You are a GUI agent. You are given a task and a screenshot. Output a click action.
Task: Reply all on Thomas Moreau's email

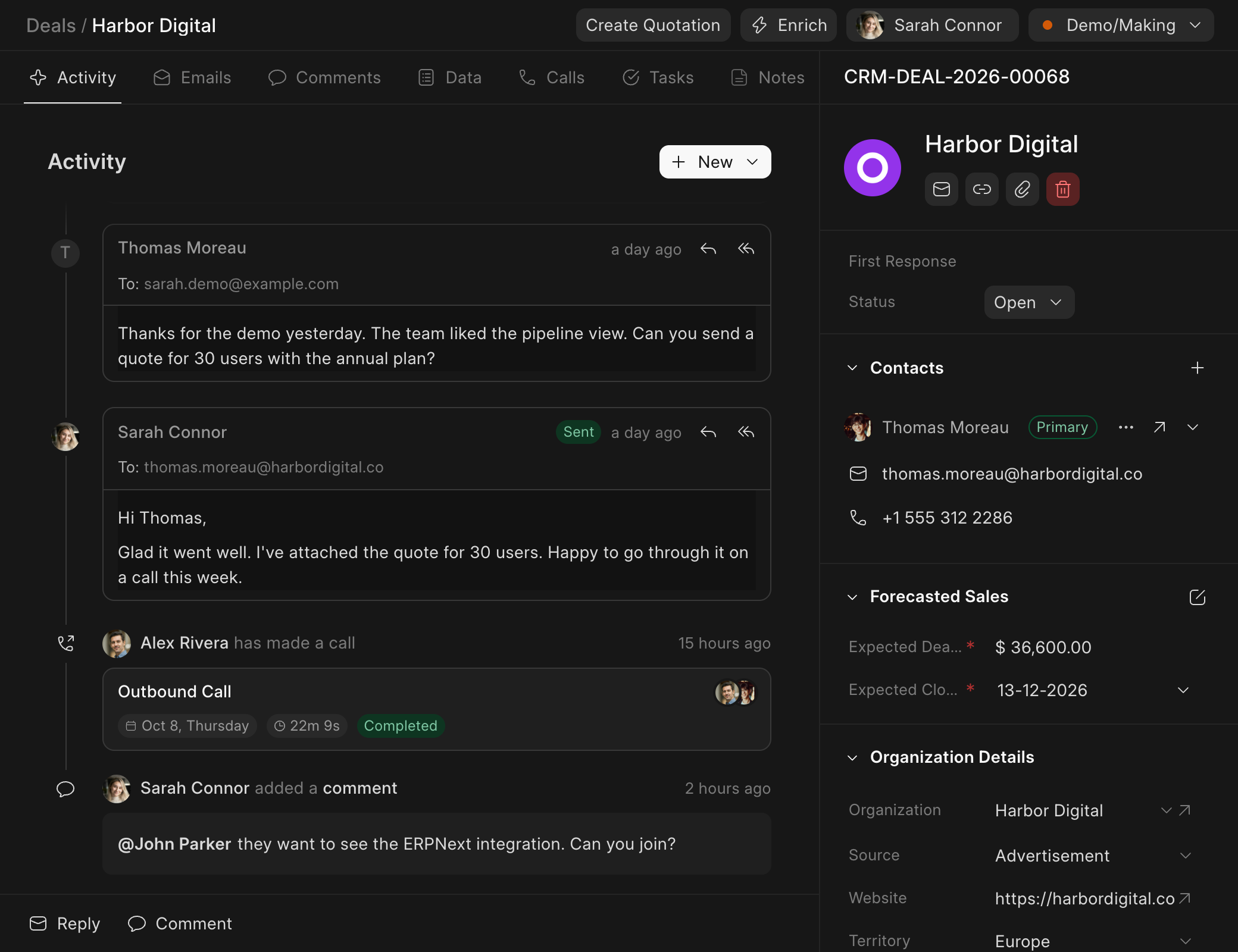tap(746, 249)
